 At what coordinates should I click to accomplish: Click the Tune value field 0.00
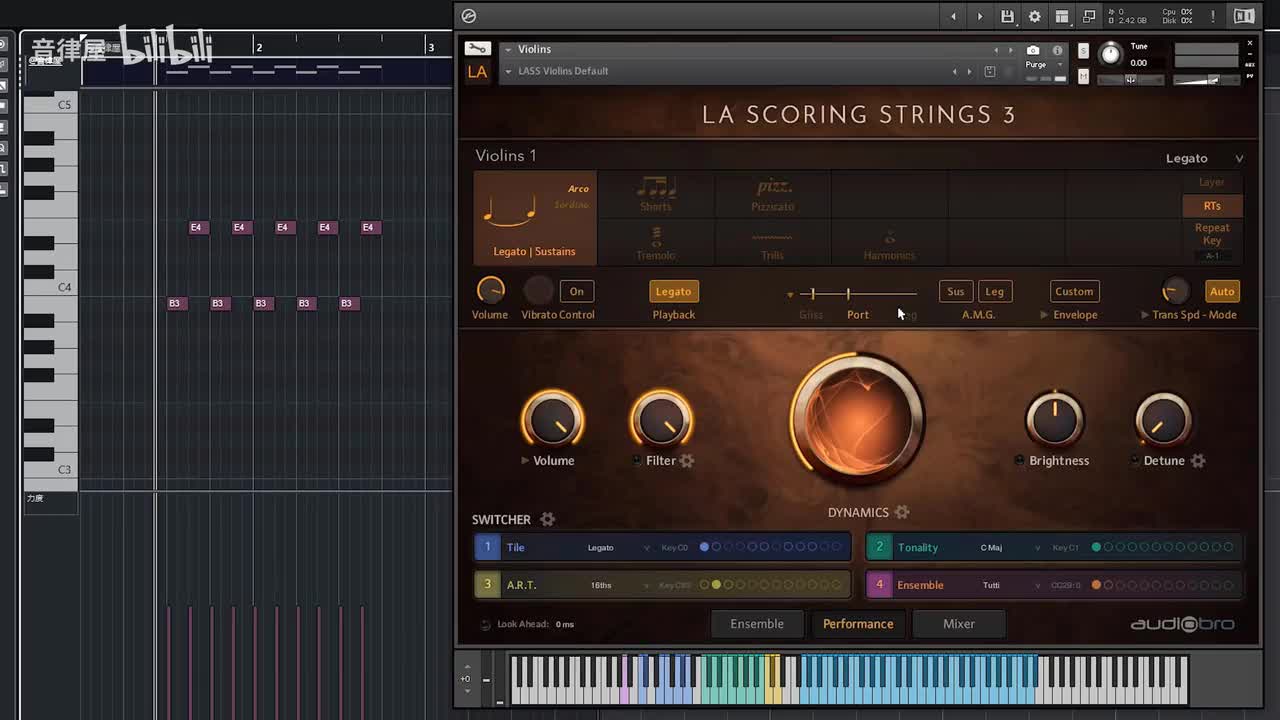click(1139, 63)
